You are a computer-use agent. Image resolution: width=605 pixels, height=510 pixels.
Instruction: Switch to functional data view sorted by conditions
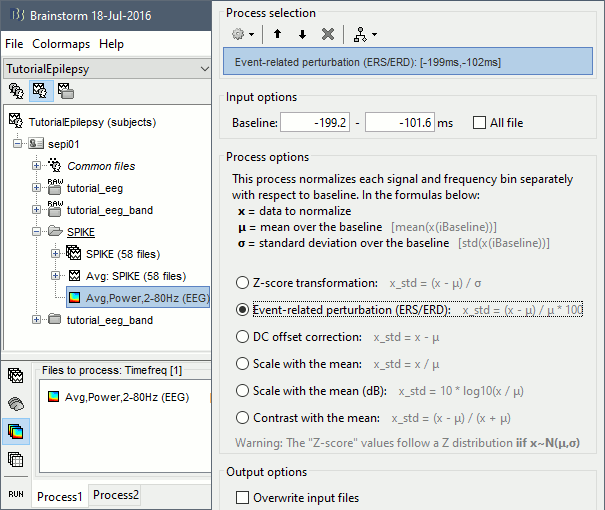point(65,90)
